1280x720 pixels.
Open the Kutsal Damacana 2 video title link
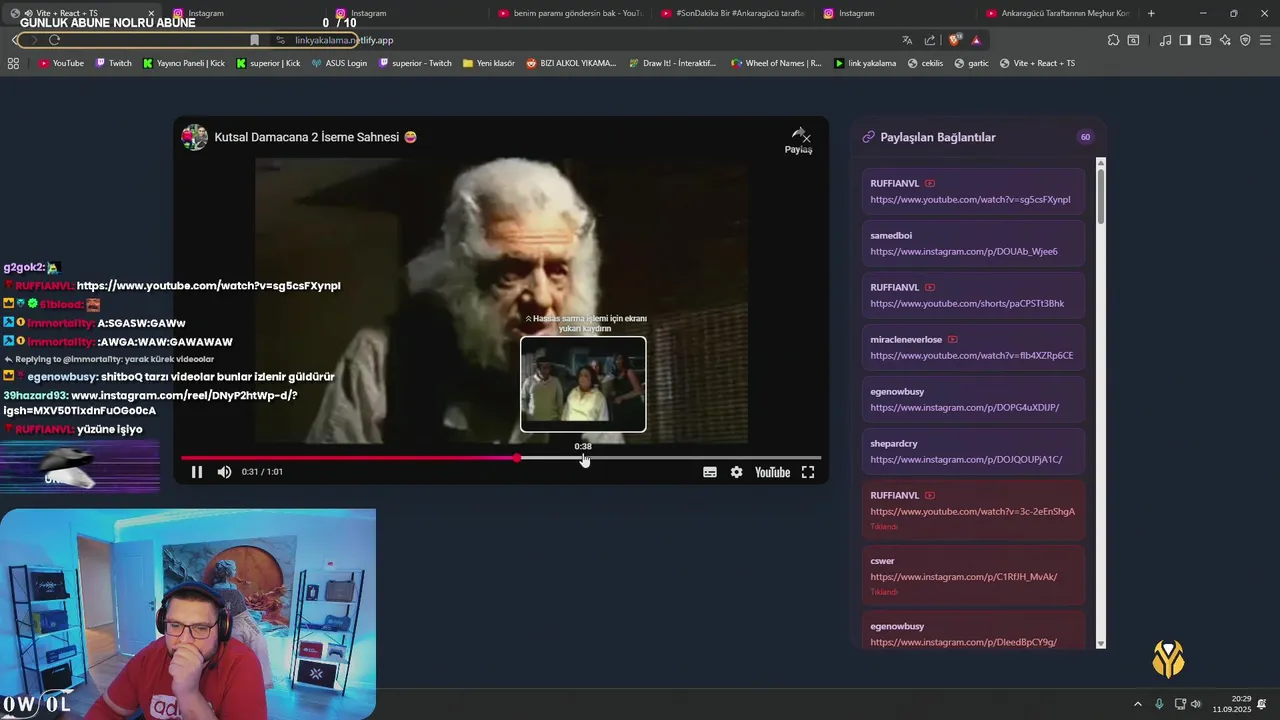point(315,137)
